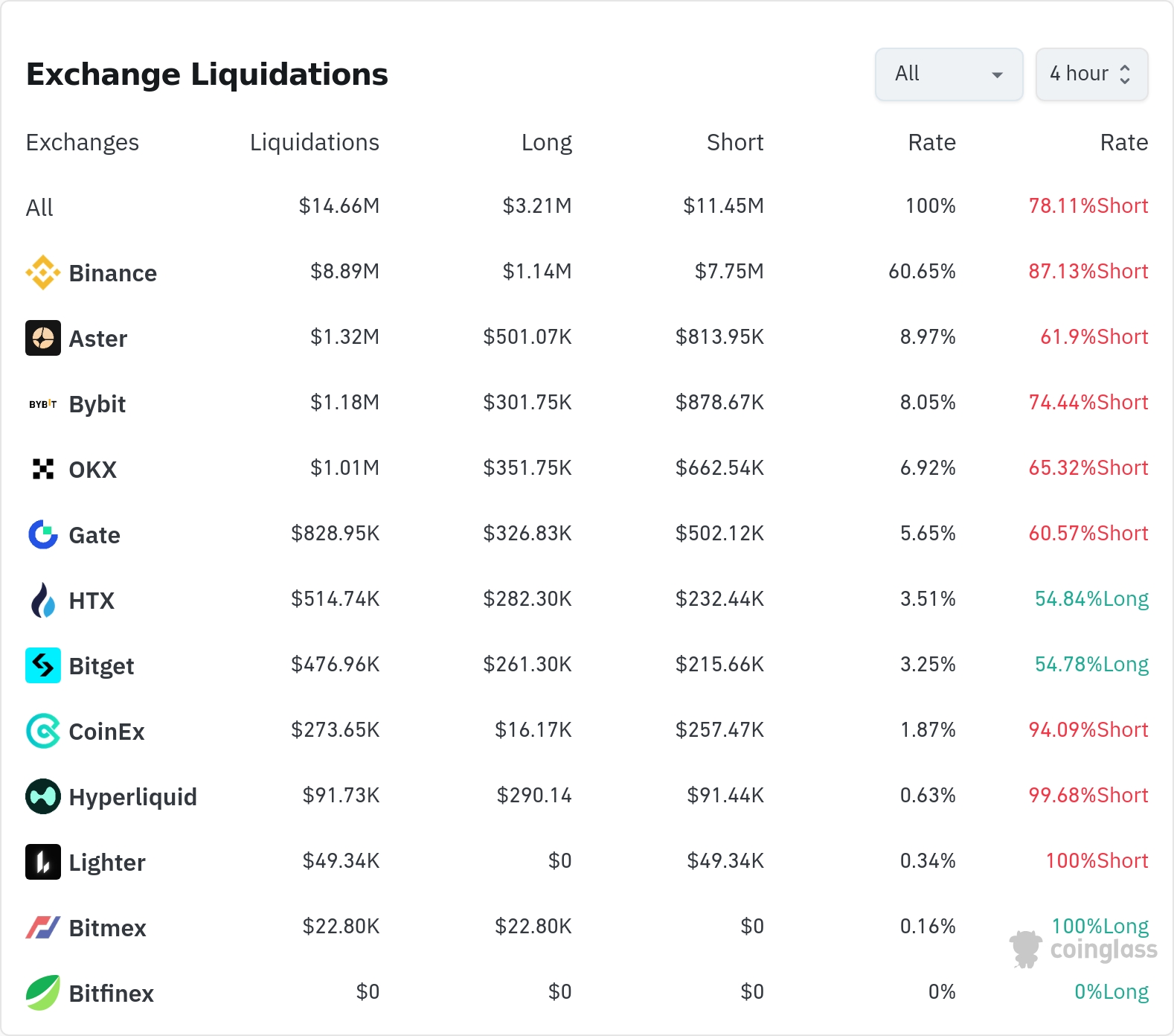Click the Bitget logo icon
The image size is (1174, 1036).
[x=43, y=665]
